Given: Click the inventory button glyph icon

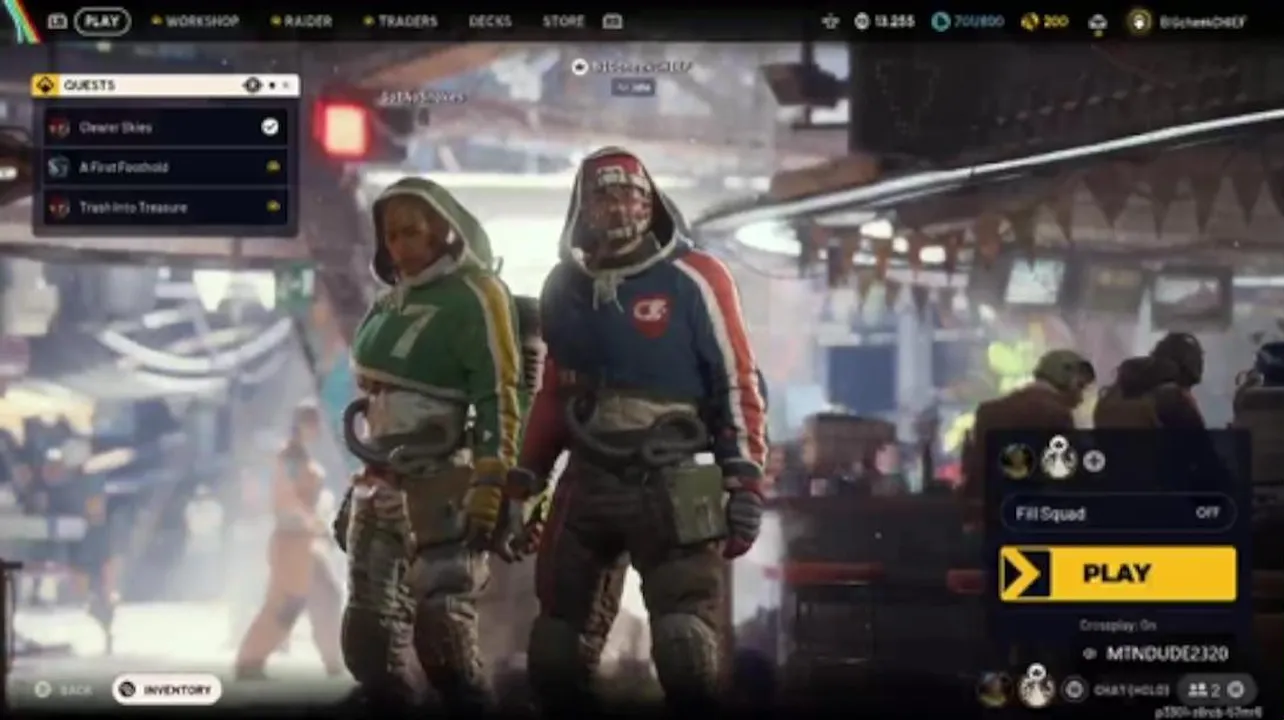Looking at the screenshot, I should [126, 689].
